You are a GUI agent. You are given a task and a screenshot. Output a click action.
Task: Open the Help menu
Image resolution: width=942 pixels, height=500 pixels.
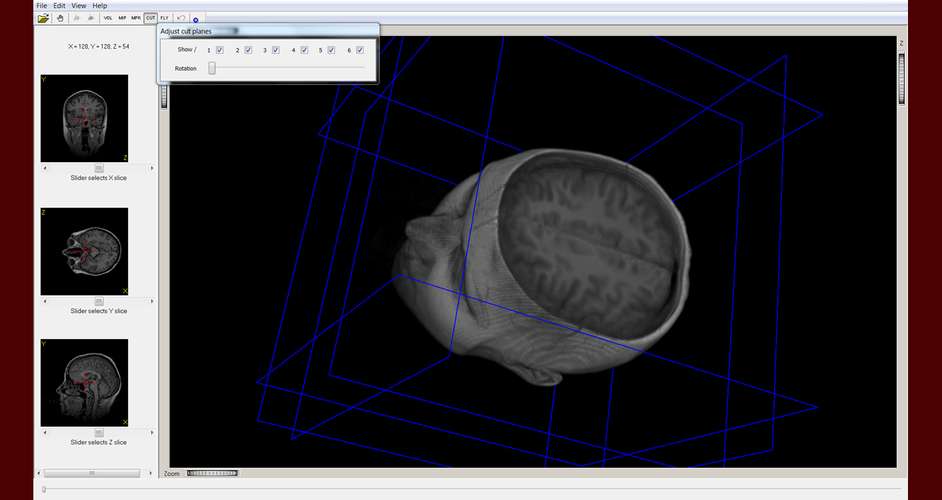tap(100, 5)
